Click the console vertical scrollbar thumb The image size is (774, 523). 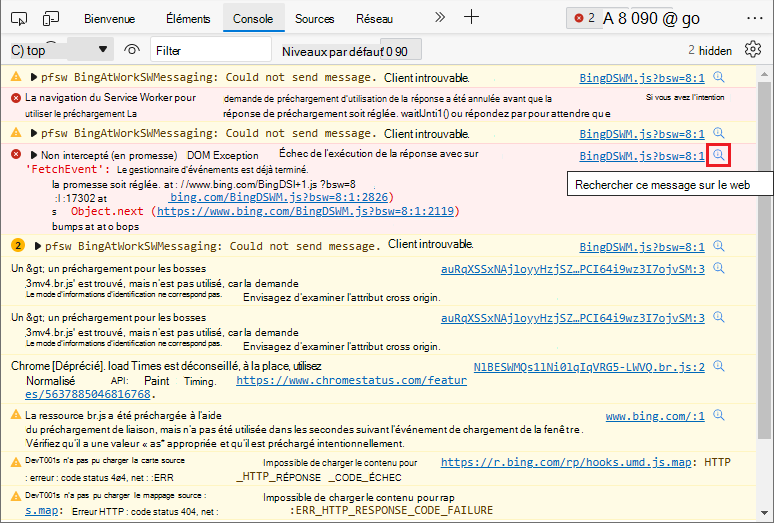(x=764, y=260)
